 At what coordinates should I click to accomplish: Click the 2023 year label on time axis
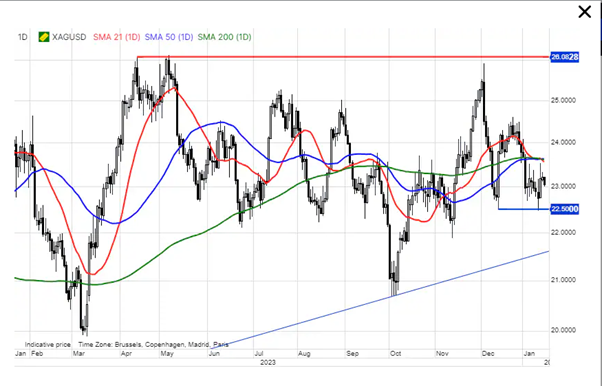(x=268, y=362)
